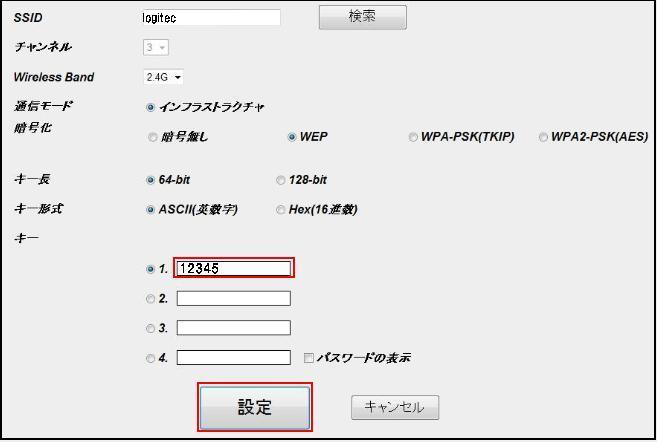Click key 1 field containing 12345
The height and width of the screenshot is (442, 657).
[234, 268]
